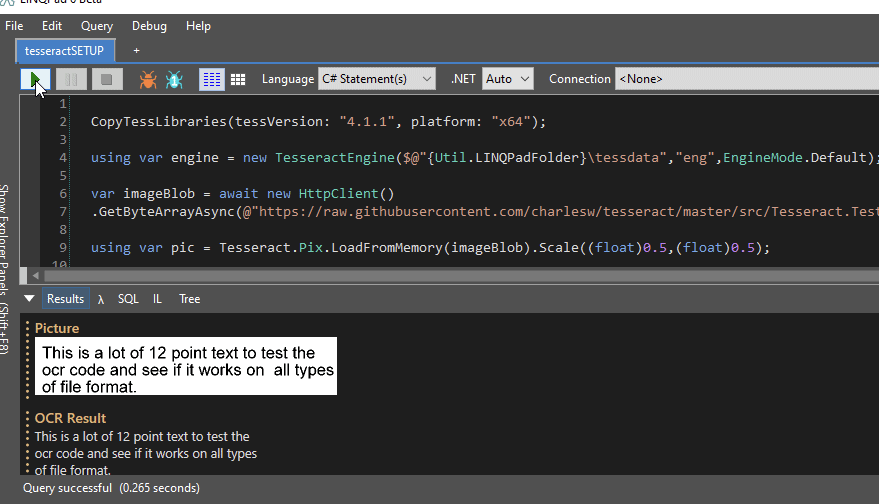Switch to the lambda results tab

click(101, 299)
